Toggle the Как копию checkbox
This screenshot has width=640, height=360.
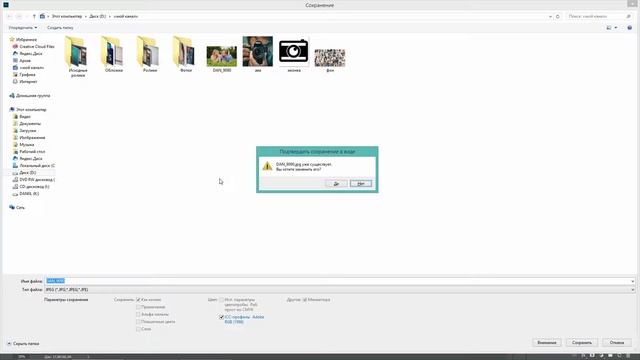[x=138, y=300]
